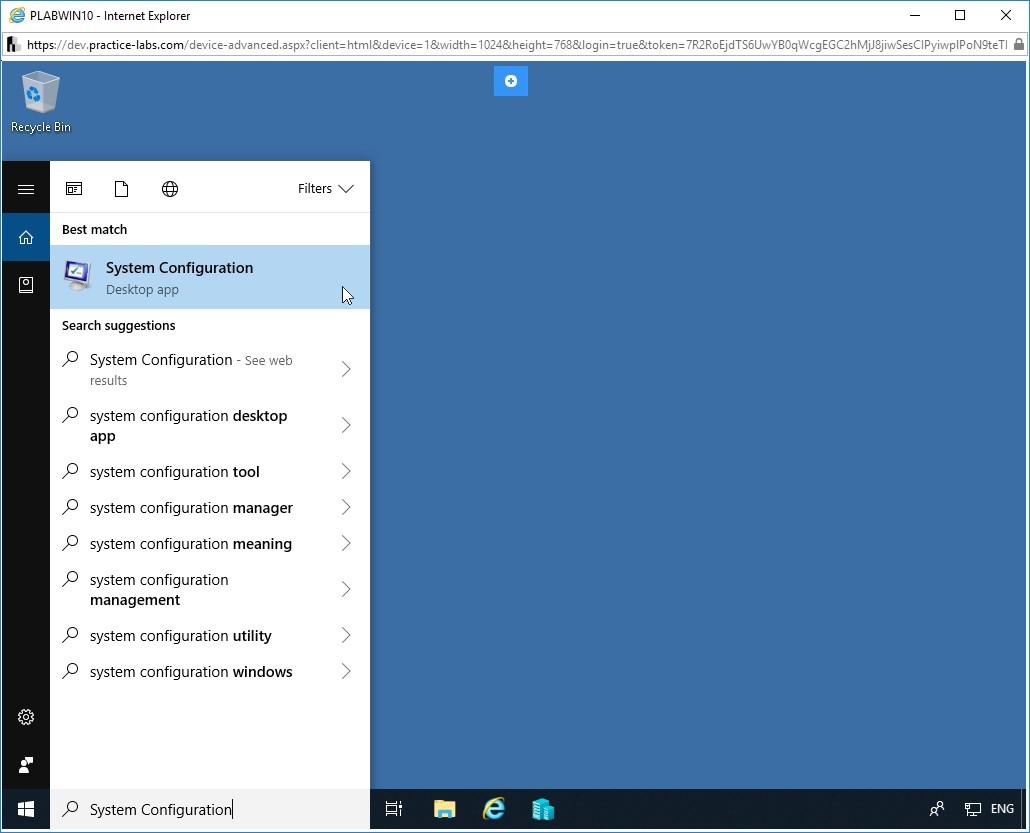The height and width of the screenshot is (833, 1030).
Task: Launch Internet Explorer from the taskbar
Action: coord(494,809)
